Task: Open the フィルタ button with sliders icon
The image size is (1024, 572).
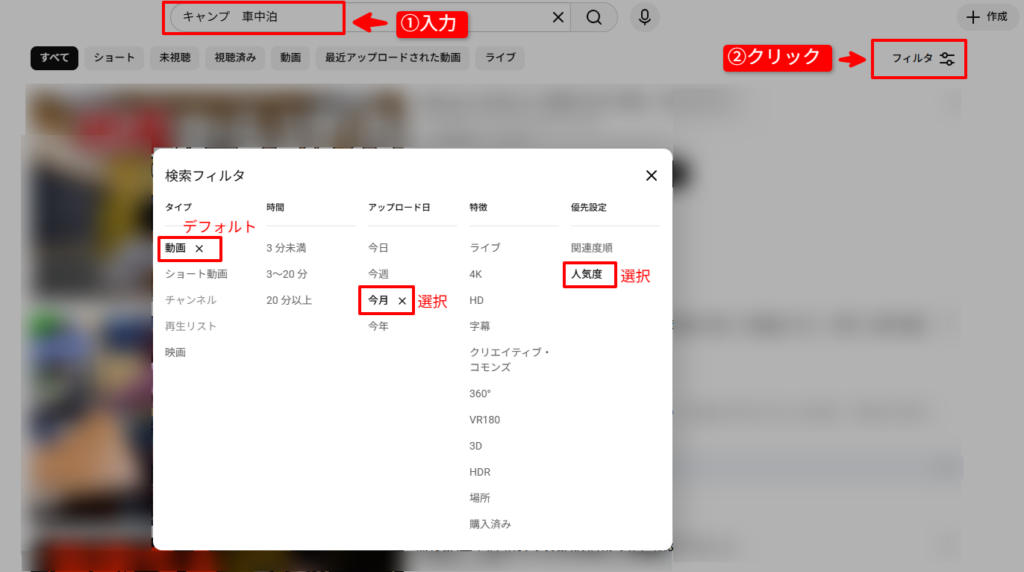Action: point(923,59)
